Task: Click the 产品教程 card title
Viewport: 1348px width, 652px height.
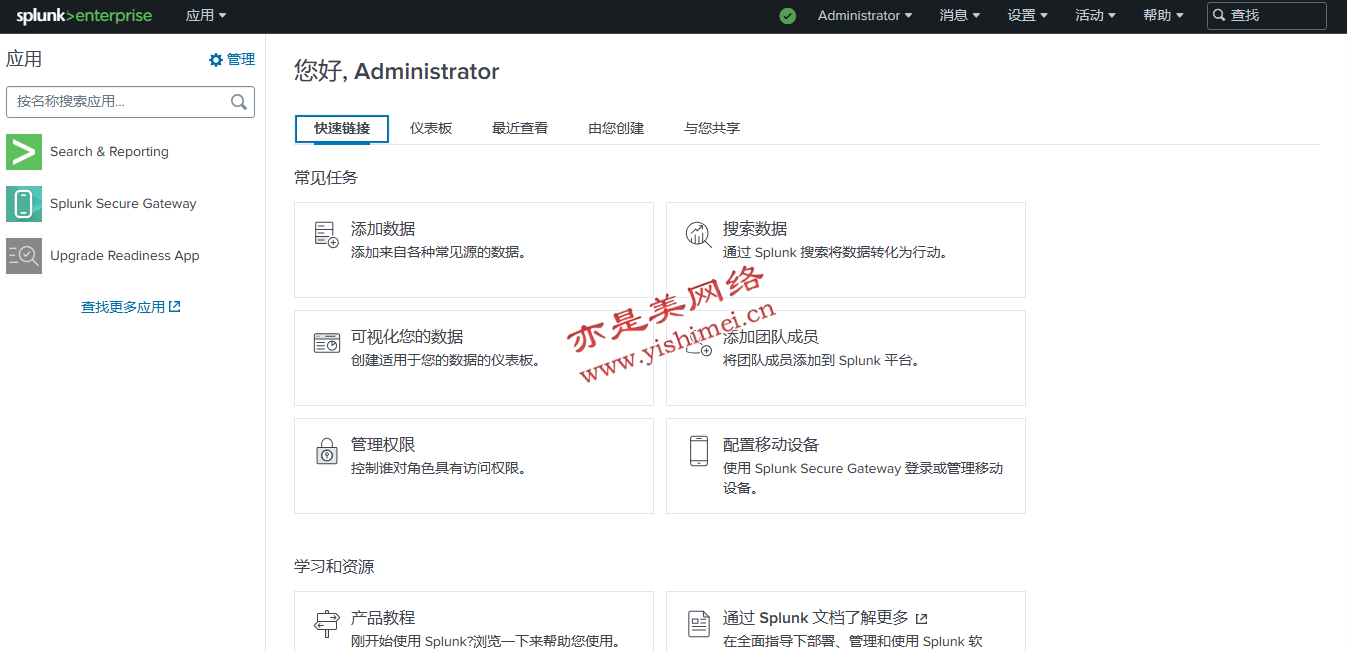Action: click(383, 618)
